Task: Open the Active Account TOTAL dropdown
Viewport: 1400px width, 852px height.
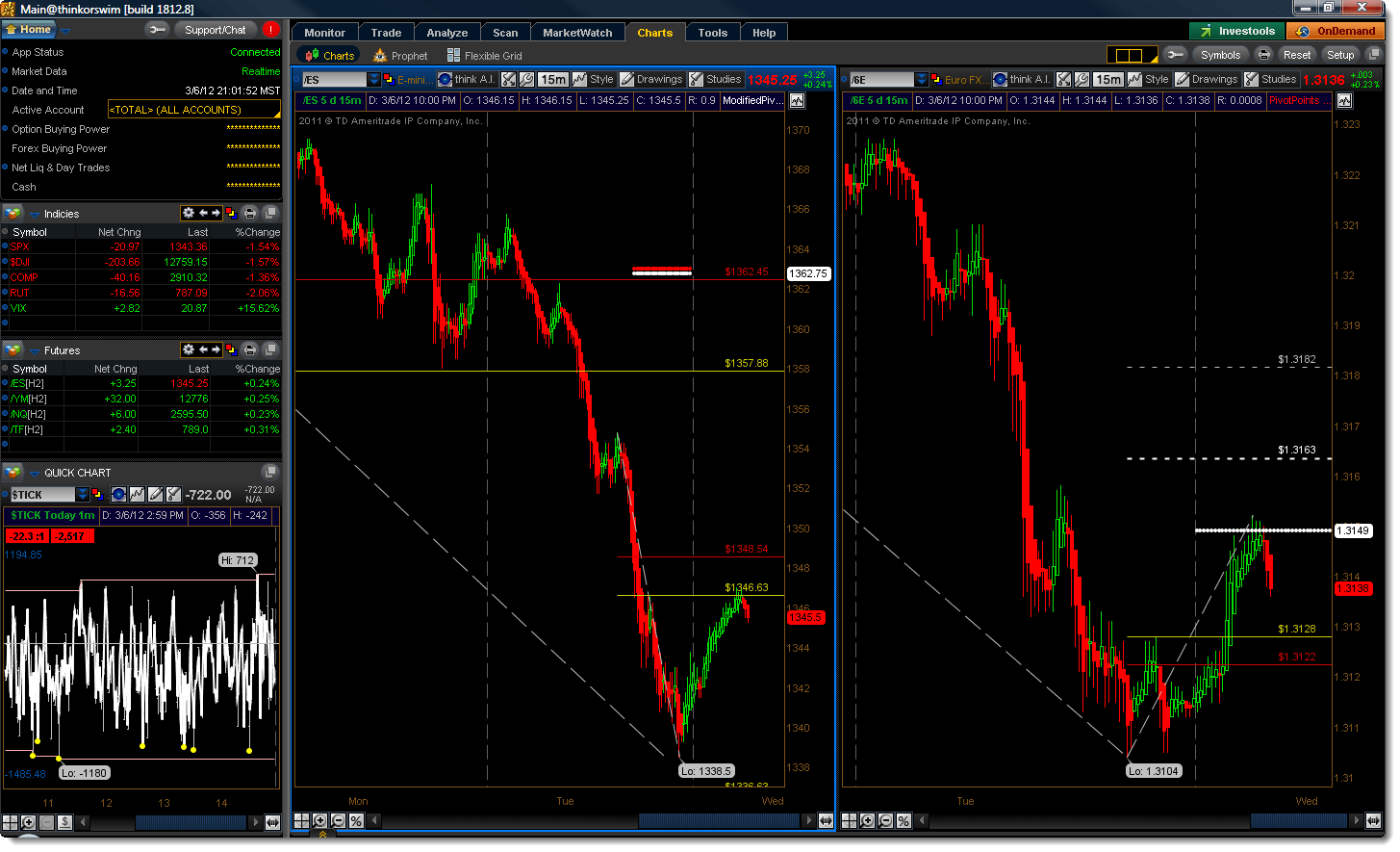Action: point(194,110)
